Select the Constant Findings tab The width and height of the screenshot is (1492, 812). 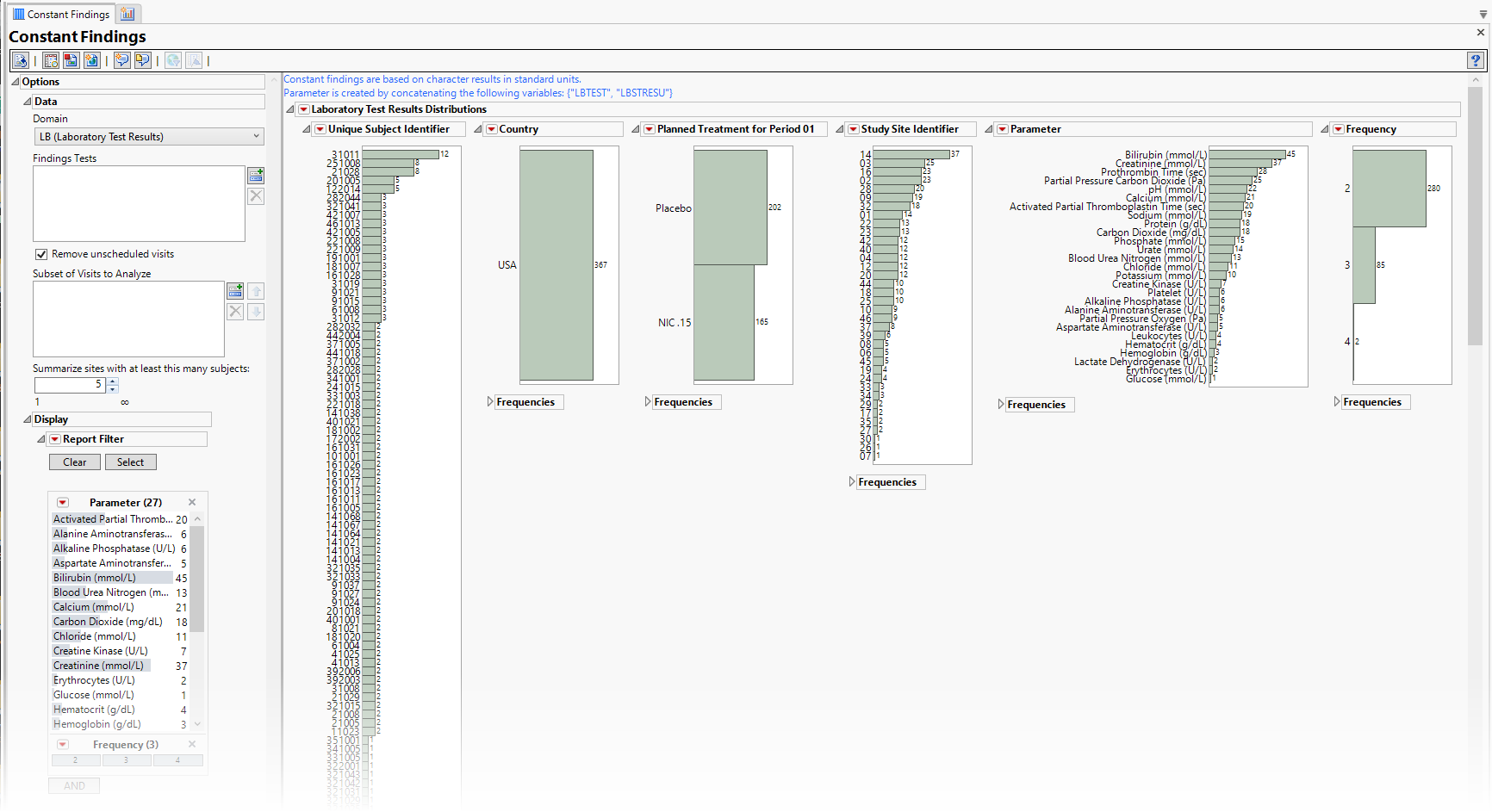[60, 14]
